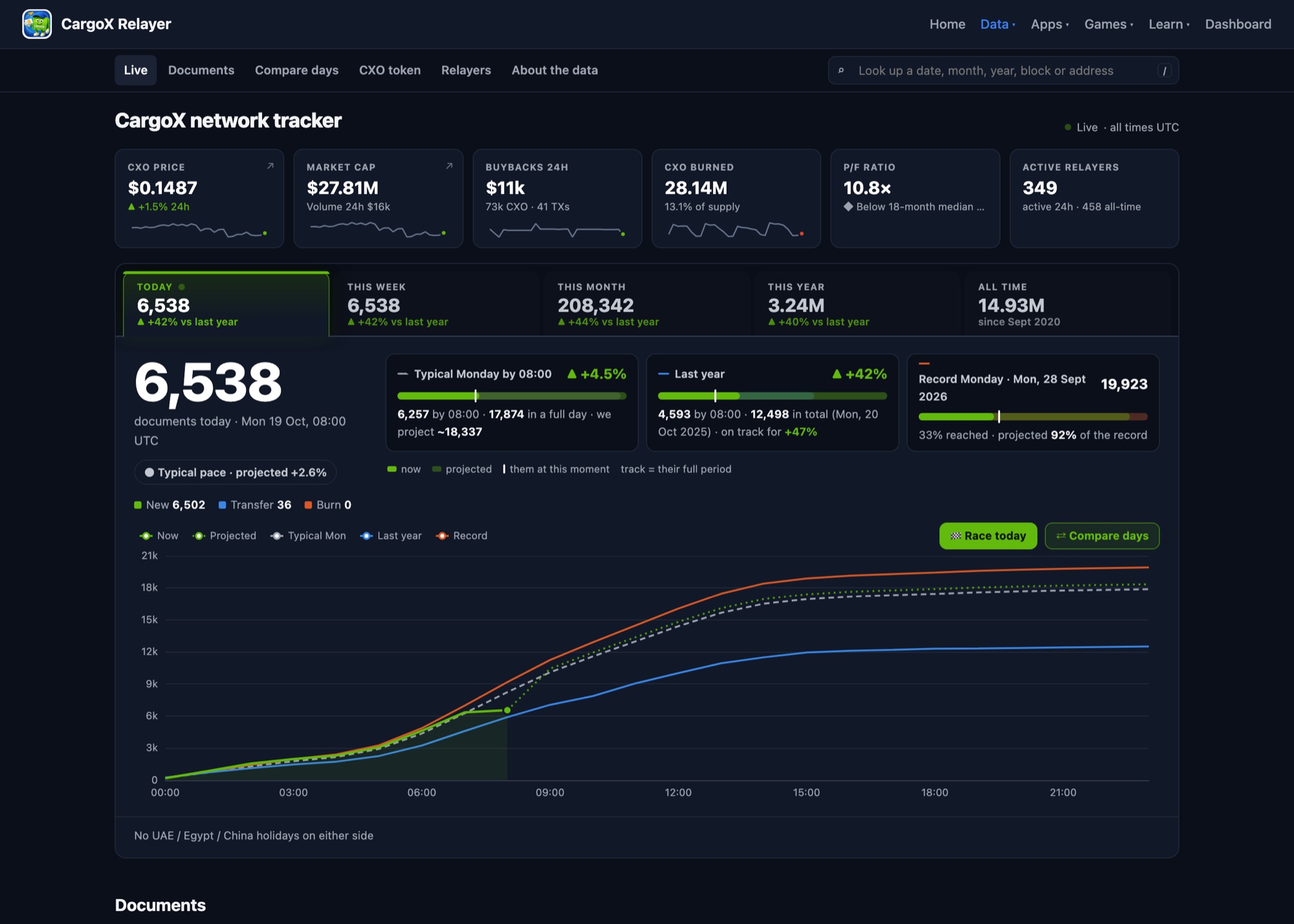Select the This Year period tab
Image resolution: width=1294 pixels, height=924 pixels.
pyautogui.click(x=857, y=303)
